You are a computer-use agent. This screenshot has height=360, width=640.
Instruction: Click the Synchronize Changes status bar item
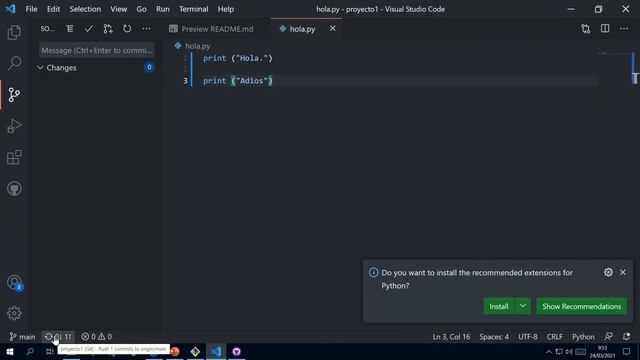pyautogui.click(x=58, y=337)
